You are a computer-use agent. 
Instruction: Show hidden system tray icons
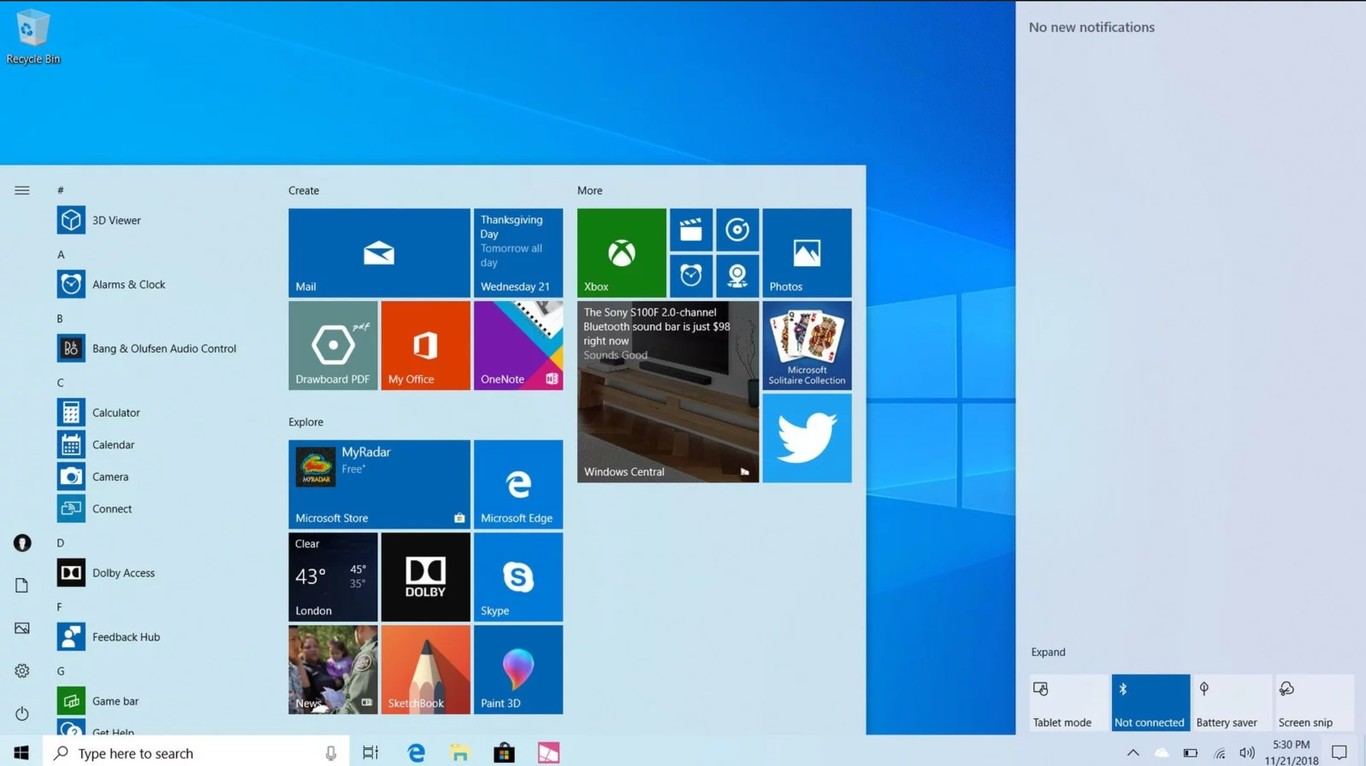tap(1132, 753)
